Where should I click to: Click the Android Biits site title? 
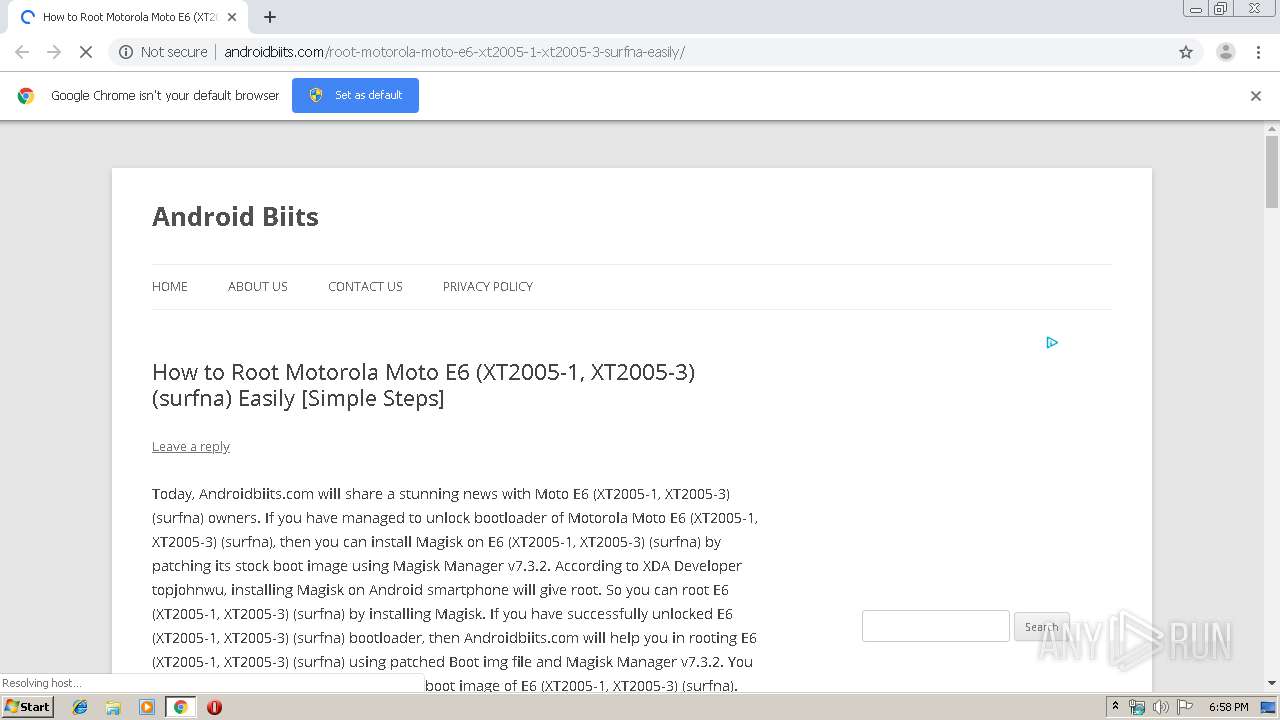(235, 217)
